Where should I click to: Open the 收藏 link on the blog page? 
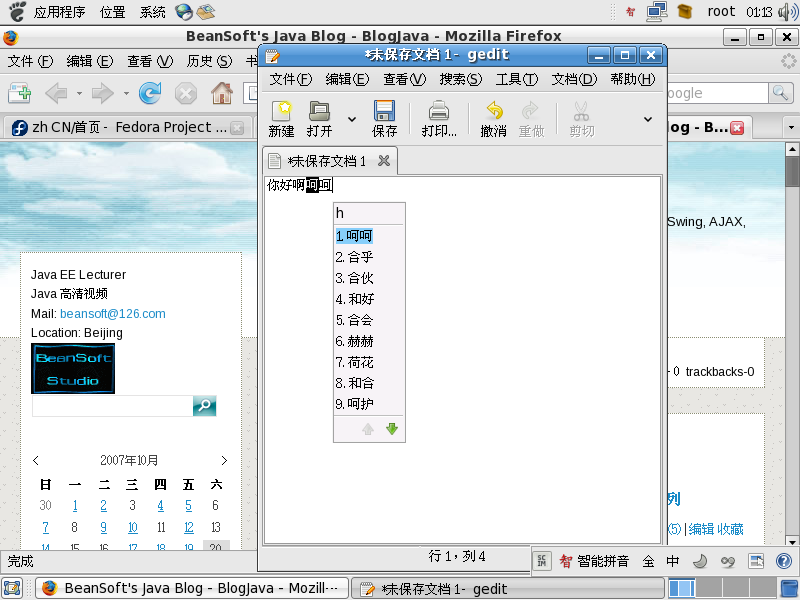click(x=730, y=529)
